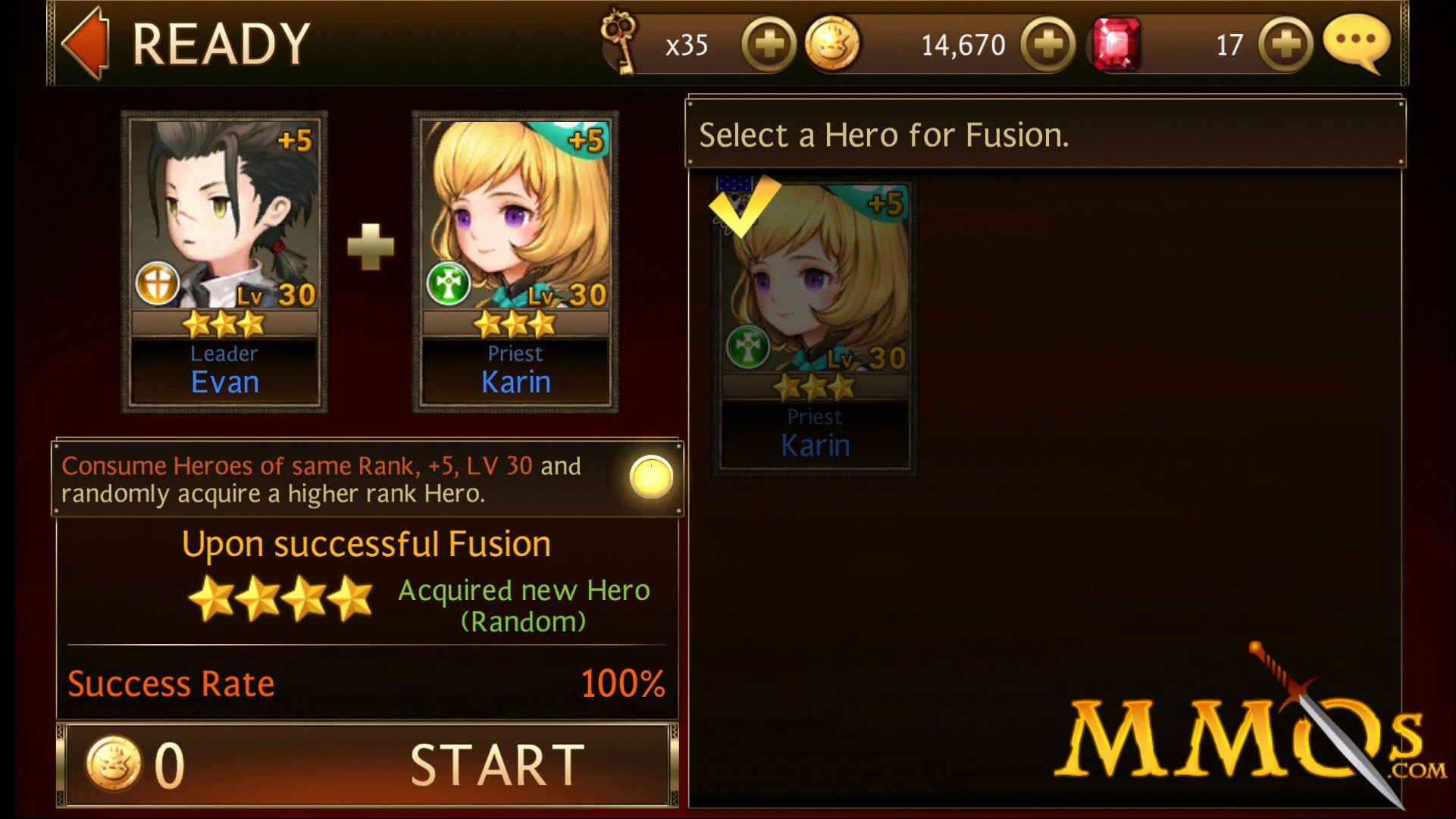1456x819 pixels.
Task: Select Priest Karin fusion slot card
Action: (515, 261)
